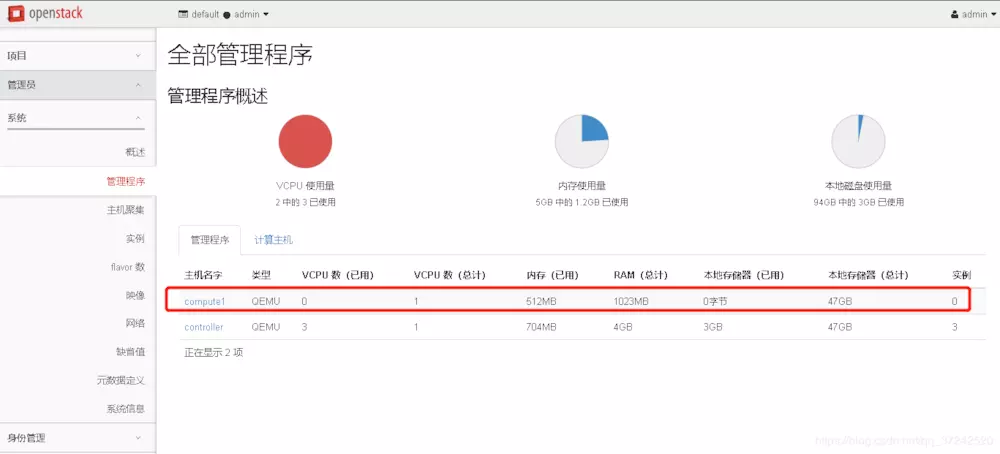The width and height of the screenshot is (1000, 454).
Task: Click the 全部管理程序 page heading
Action: point(240,55)
